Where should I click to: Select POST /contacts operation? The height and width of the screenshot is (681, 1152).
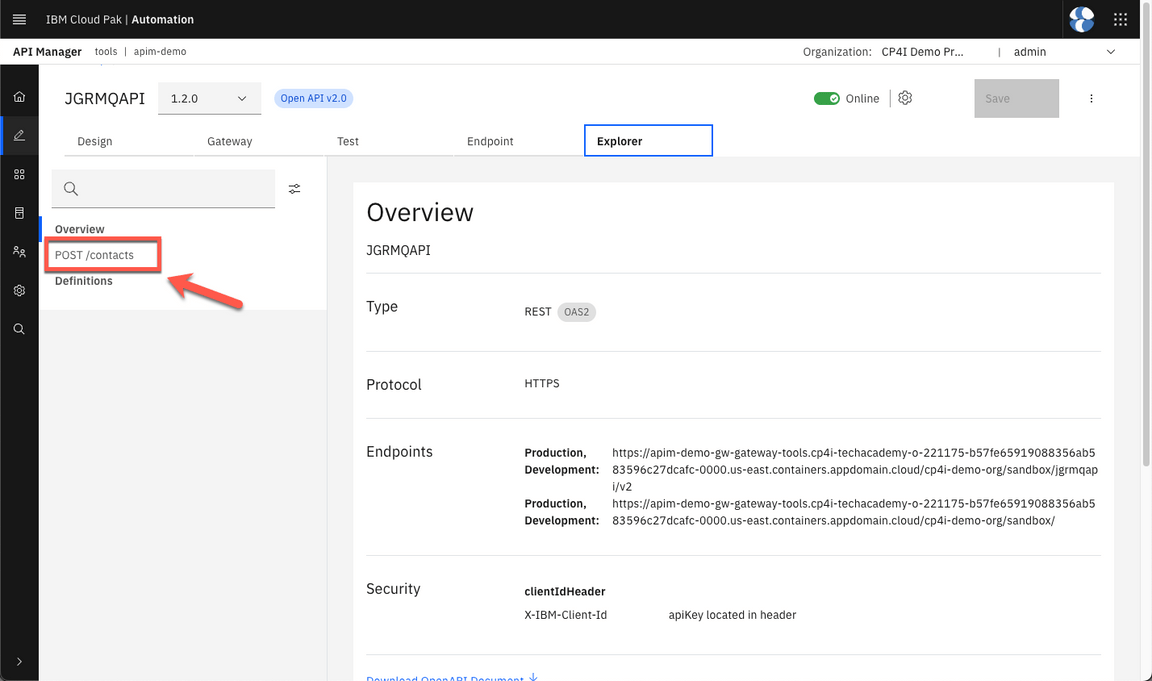94,255
